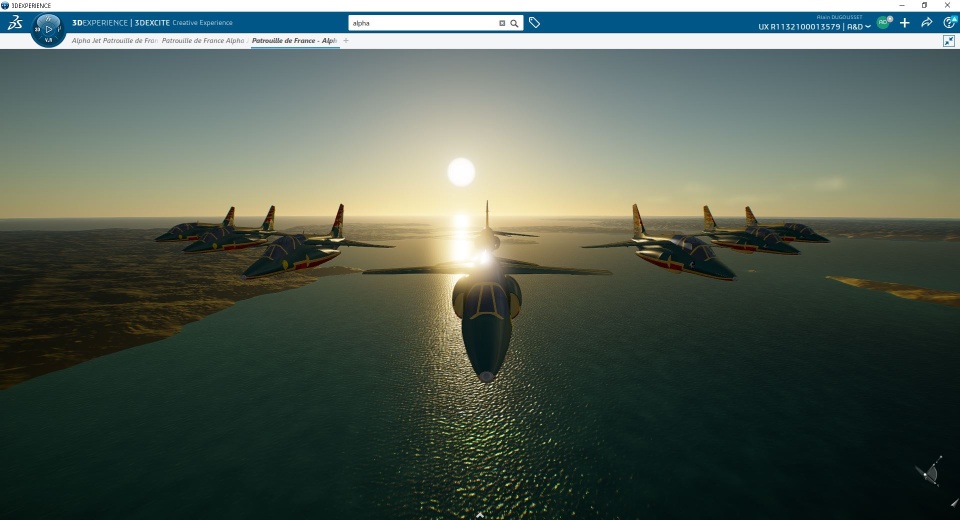Click the Add (plus) icon in top bar

904,23
